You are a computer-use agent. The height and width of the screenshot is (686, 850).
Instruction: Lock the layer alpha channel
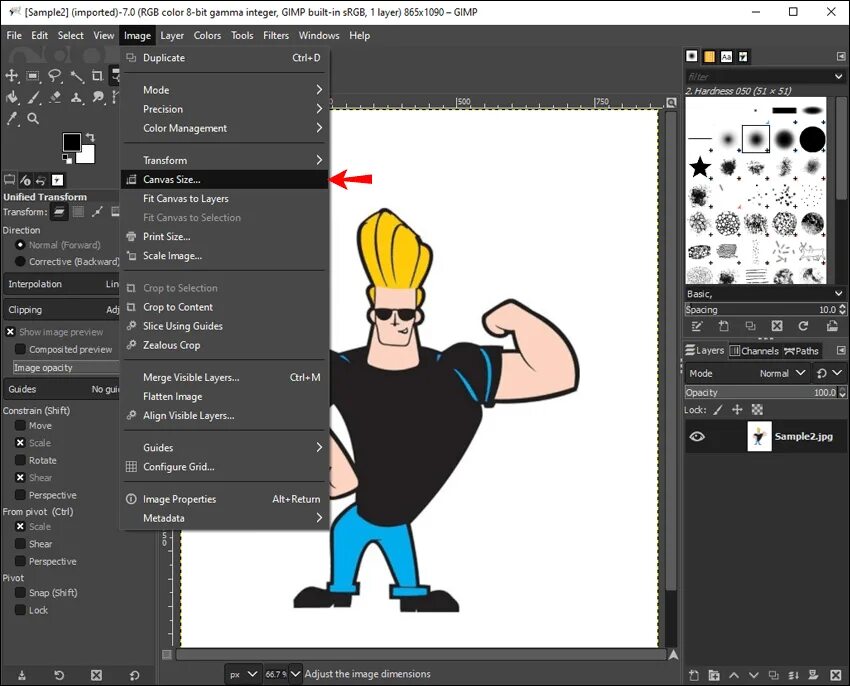757,409
